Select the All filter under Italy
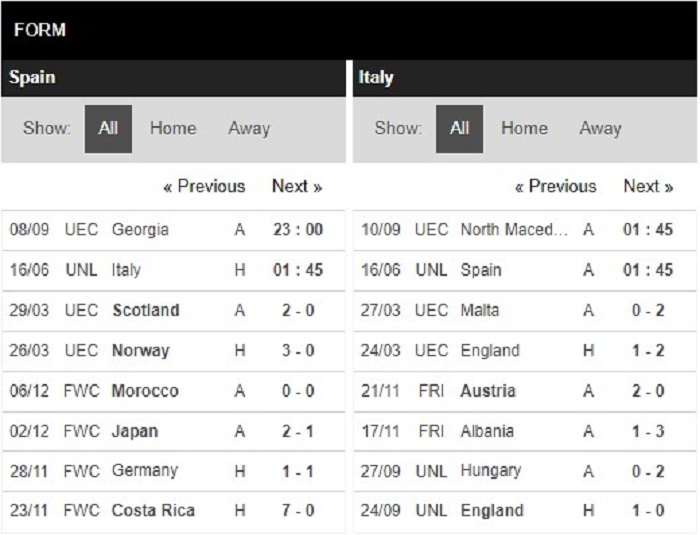The width and height of the screenshot is (700, 535). point(459,129)
